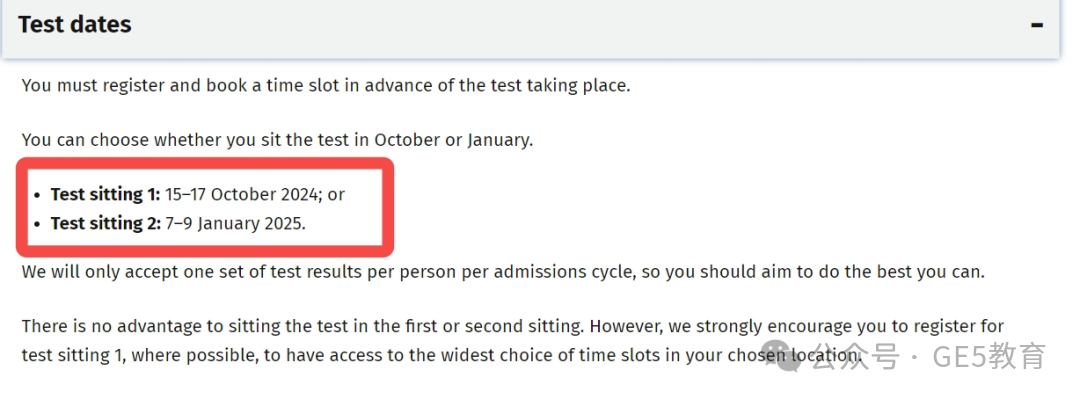Click the "You must register and book" sentence
Image resolution: width=1080 pixels, height=399 pixels.
coord(326,86)
